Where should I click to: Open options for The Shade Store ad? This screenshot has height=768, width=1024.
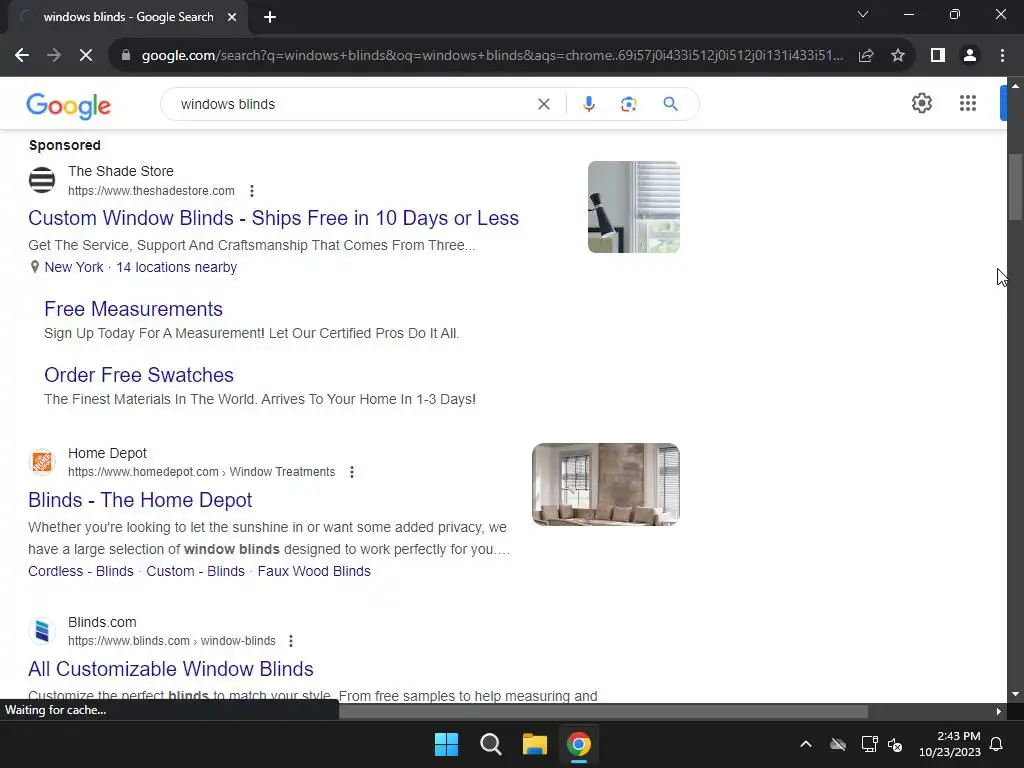[x=251, y=191]
